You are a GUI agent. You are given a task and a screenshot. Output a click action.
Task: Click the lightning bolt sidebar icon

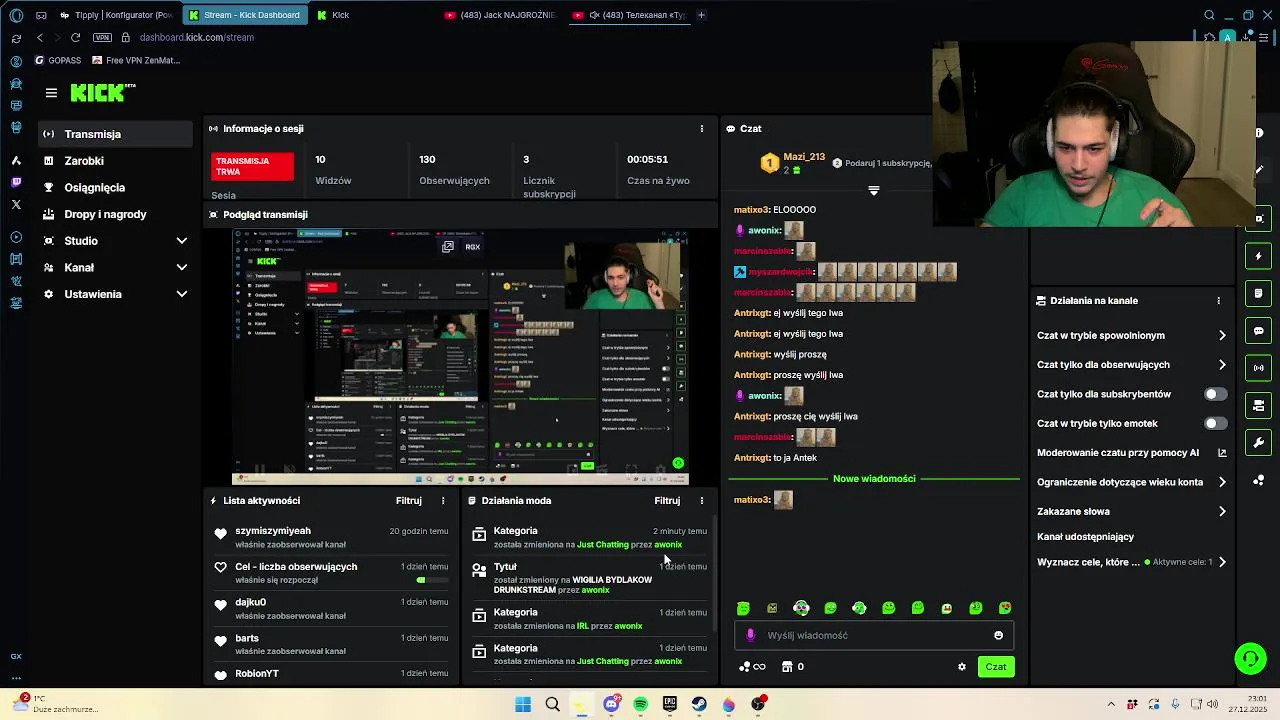click(x=1259, y=257)
